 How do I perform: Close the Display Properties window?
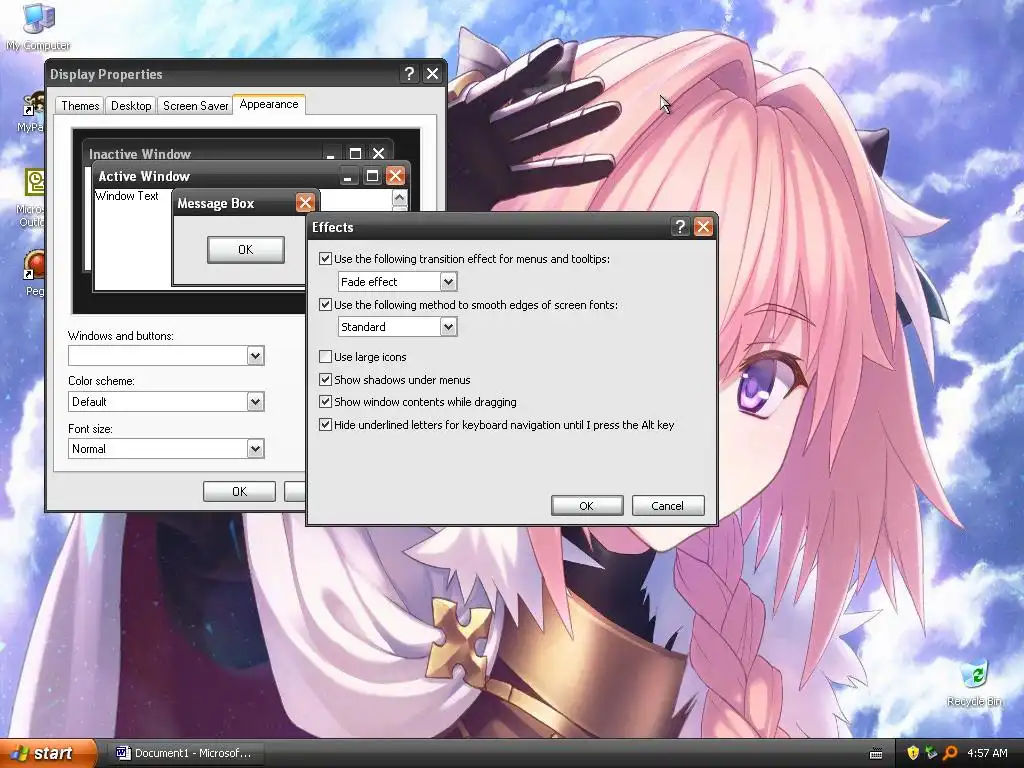click(x=432, y=74)
